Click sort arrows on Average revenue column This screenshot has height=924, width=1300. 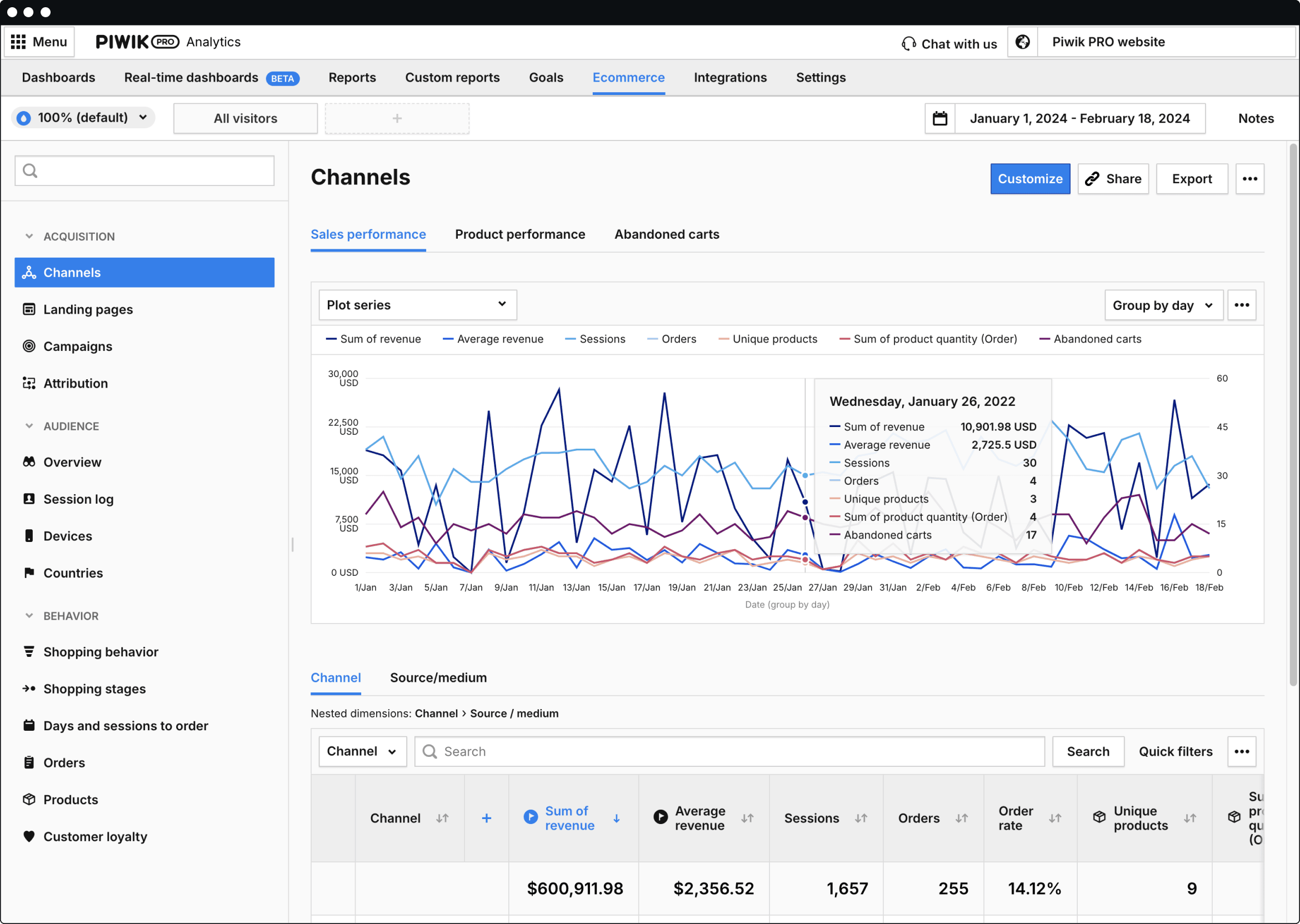coord(747,818)
